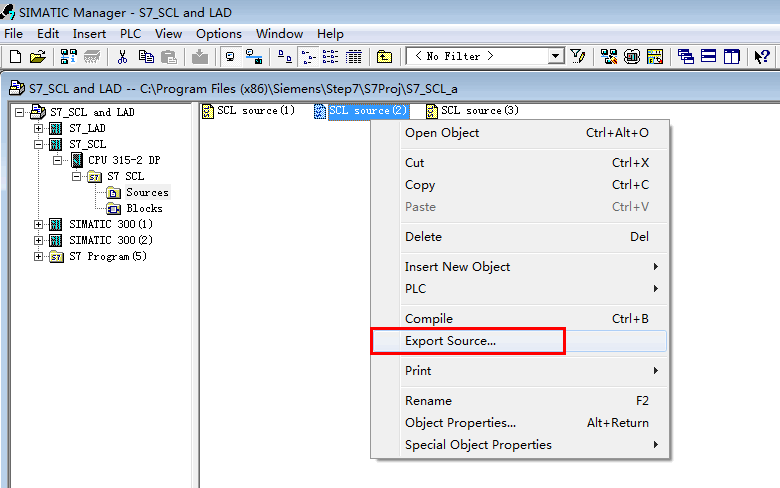Switch to List view icon

click(x=330, y=57)
